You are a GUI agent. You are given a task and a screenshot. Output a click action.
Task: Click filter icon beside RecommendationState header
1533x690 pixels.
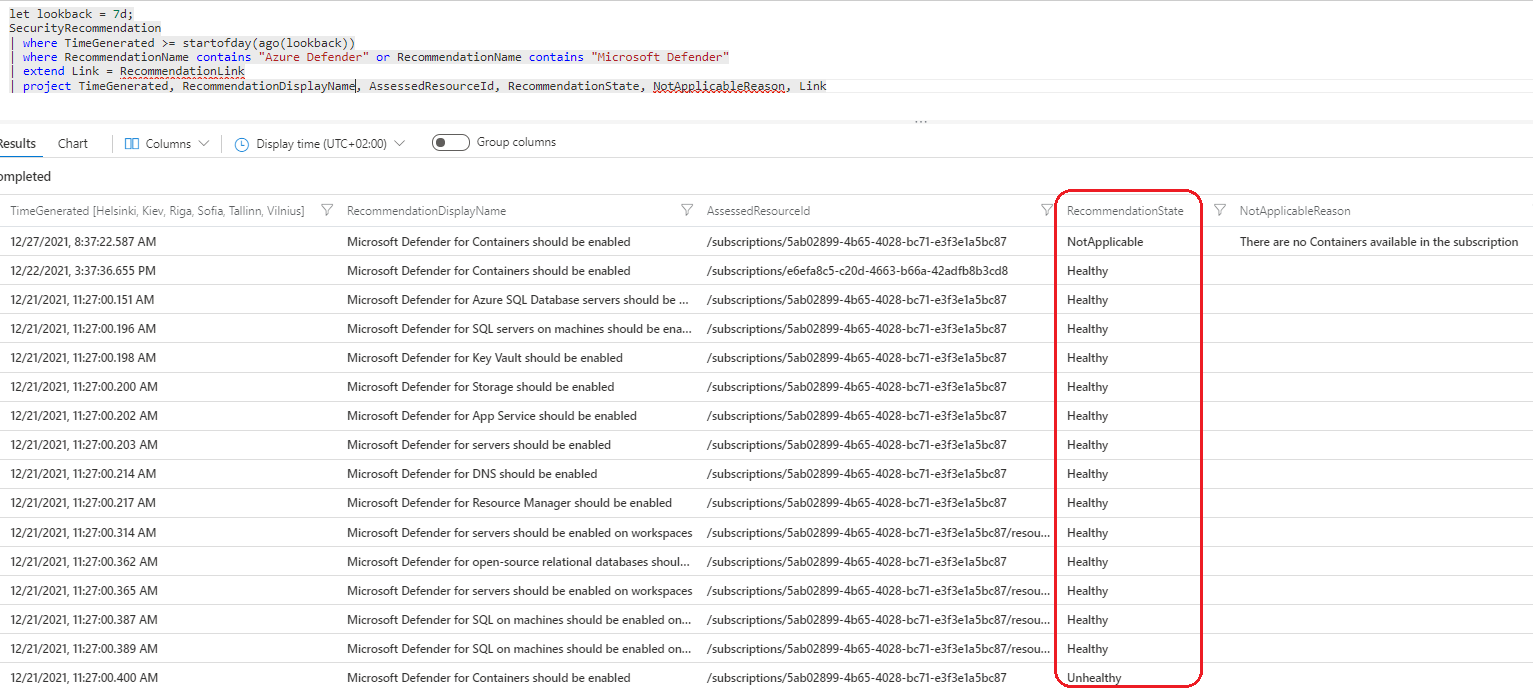pos(1219,210)
